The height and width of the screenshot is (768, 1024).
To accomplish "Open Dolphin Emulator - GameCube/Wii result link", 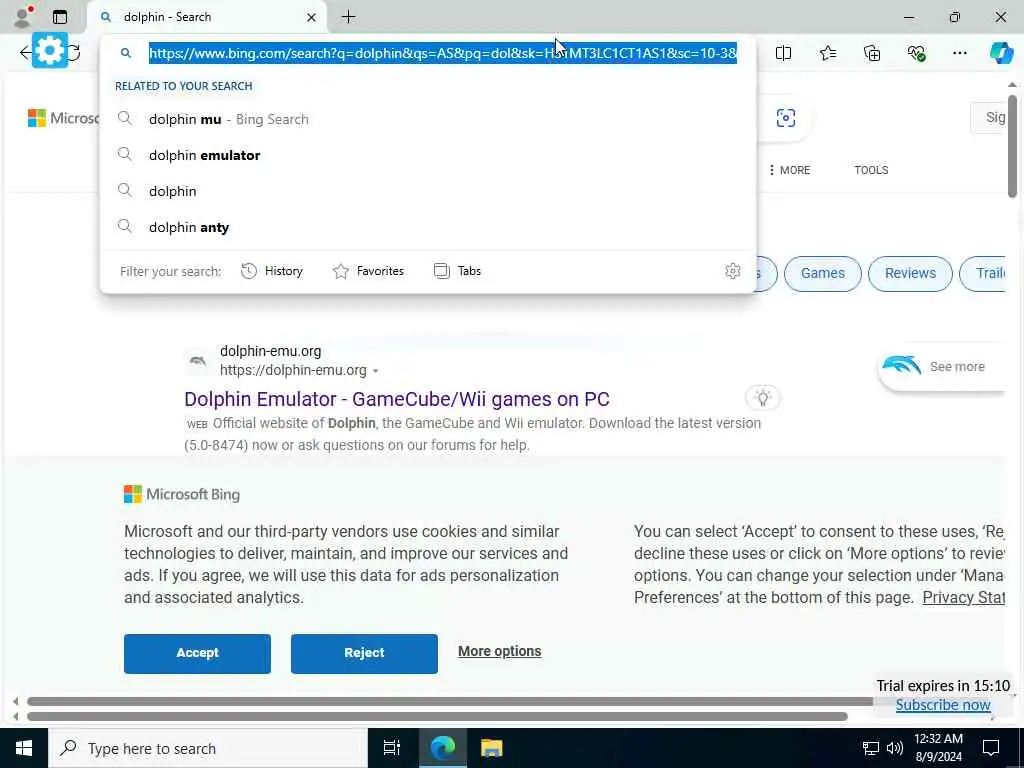I will click(x=396, y=398).
